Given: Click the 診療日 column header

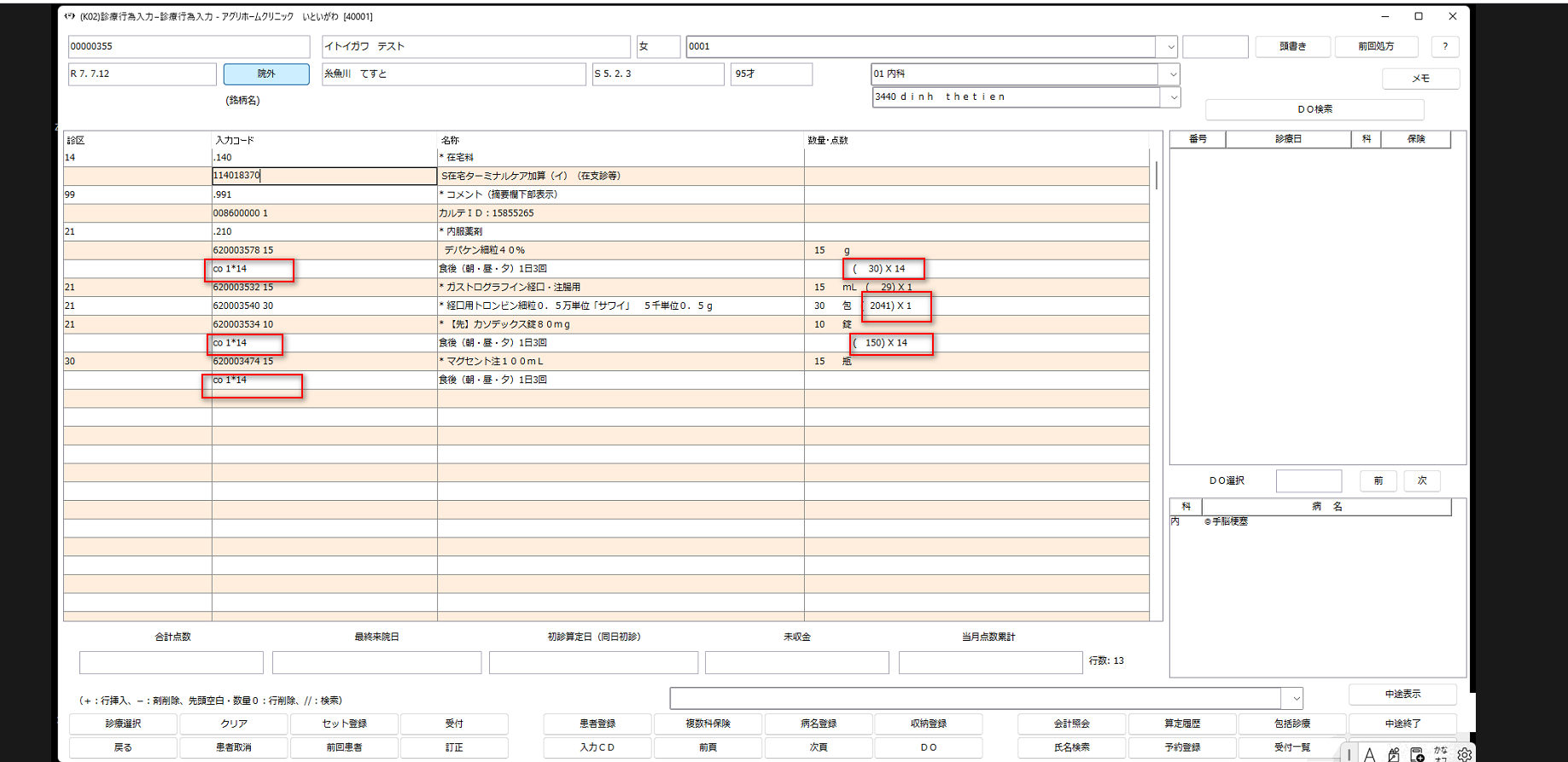Looking at the screenshot, I should coord(1288,139).
